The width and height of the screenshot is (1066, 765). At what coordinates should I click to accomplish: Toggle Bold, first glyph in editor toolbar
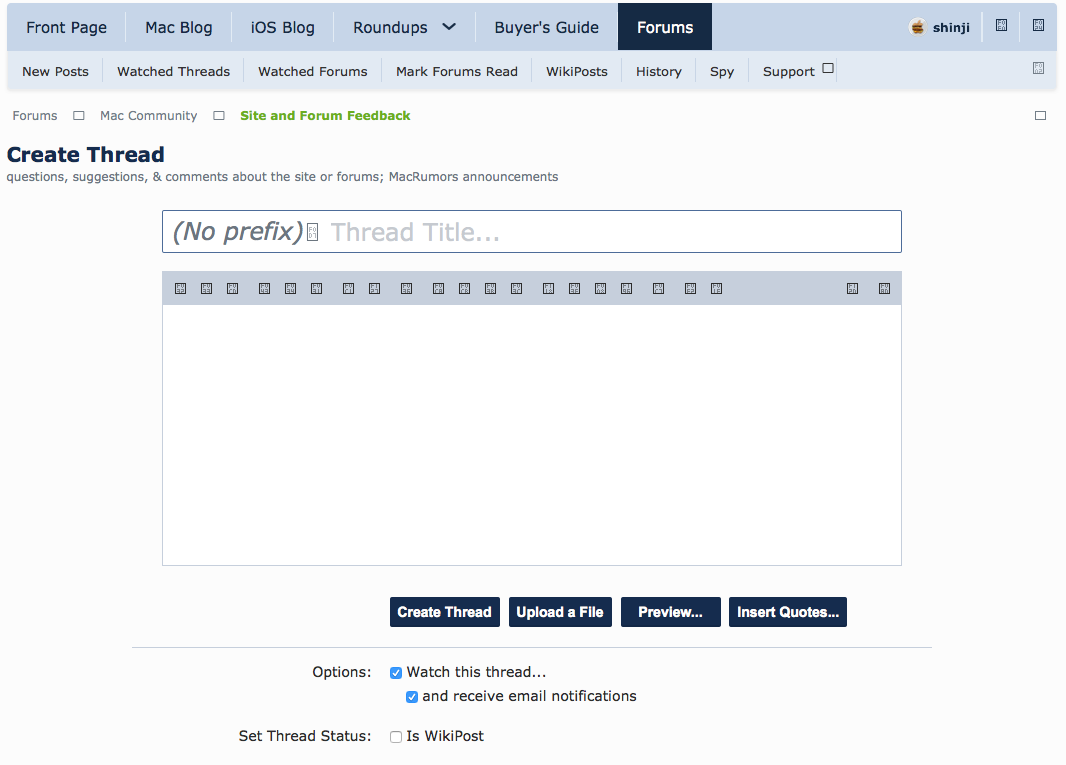[x=180, y=288]
